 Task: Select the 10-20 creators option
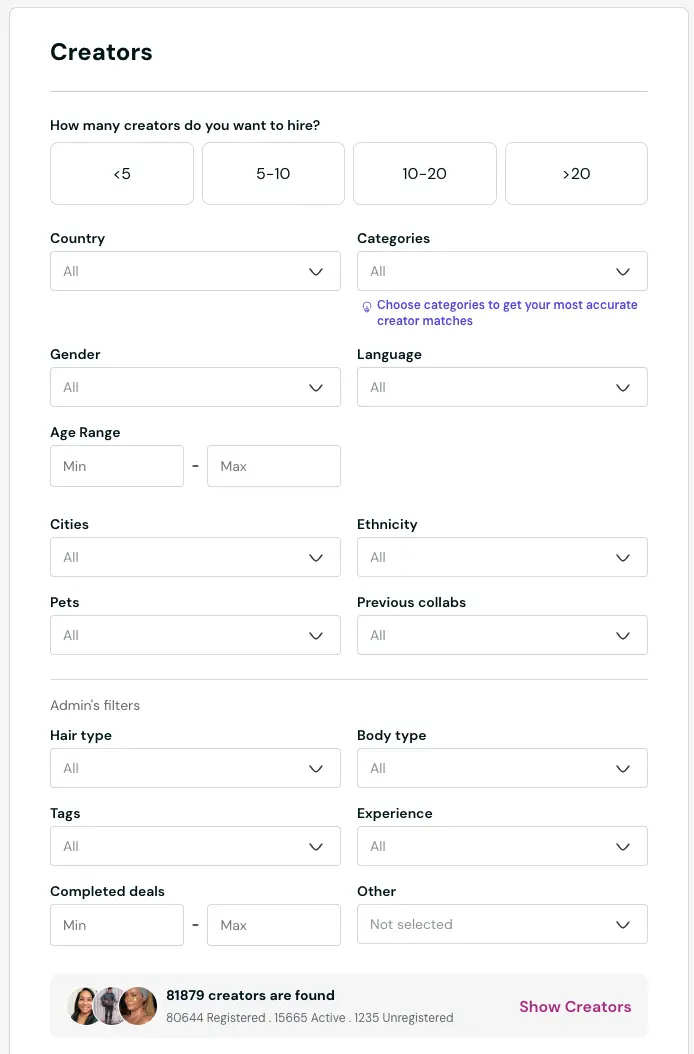(424, 173)
